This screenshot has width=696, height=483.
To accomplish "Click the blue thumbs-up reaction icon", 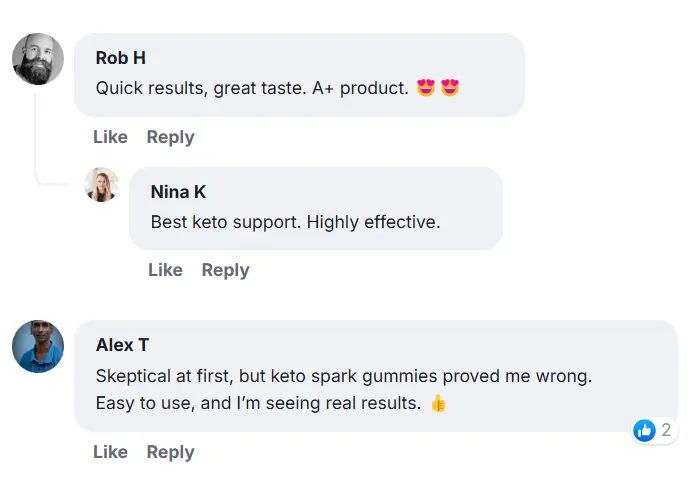I will pyautogui.click(x=645, y=431).
